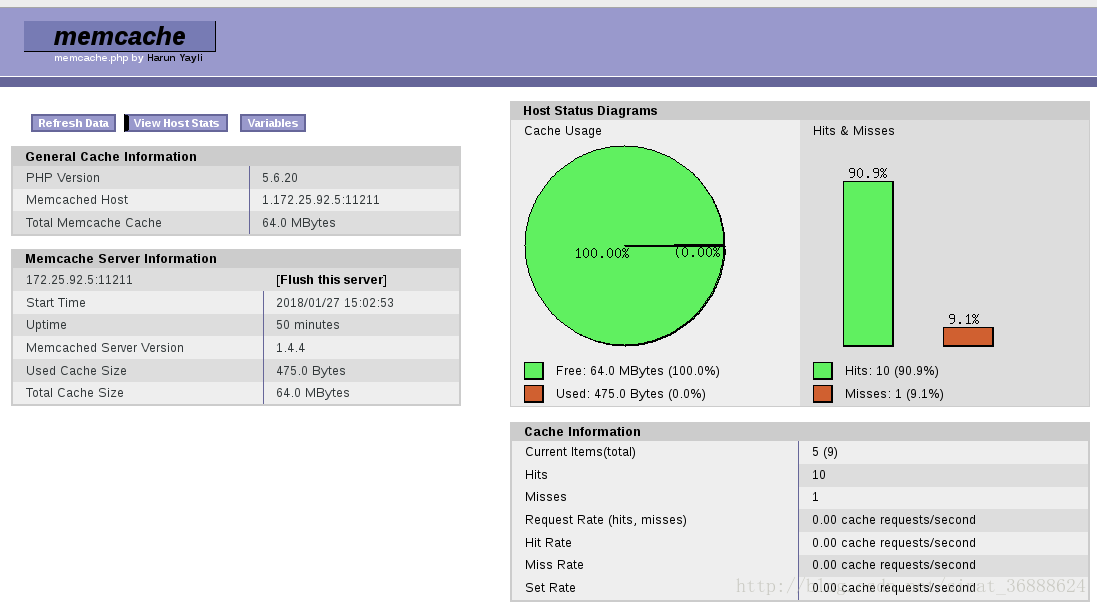Click the Used: 475.0 Bytes legend text
This screenshot has height=606, width=1097.
coord(630,394)
